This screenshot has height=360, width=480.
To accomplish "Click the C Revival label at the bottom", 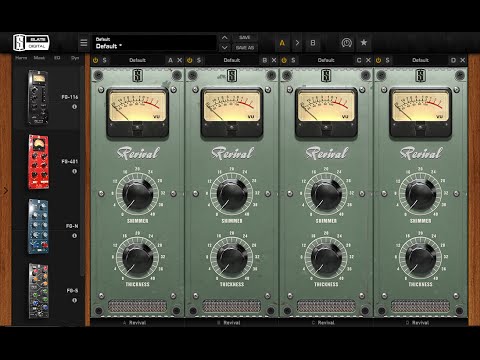I will (x=323, y=323).
